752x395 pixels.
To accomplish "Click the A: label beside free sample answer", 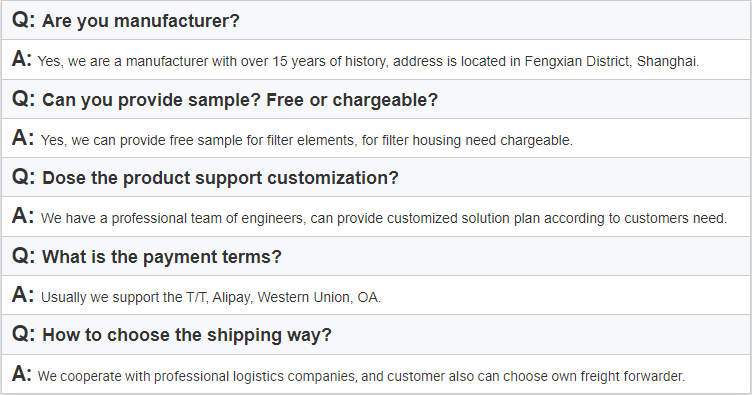I will [x=23, y=138].
